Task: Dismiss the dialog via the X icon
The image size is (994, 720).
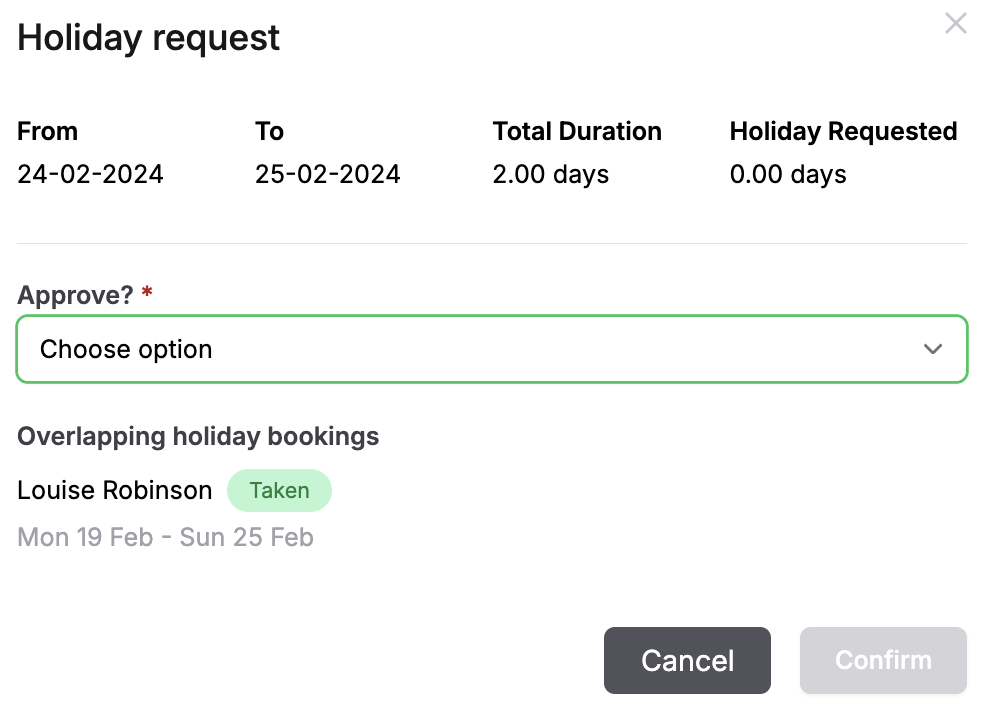Action: (955, 23)
